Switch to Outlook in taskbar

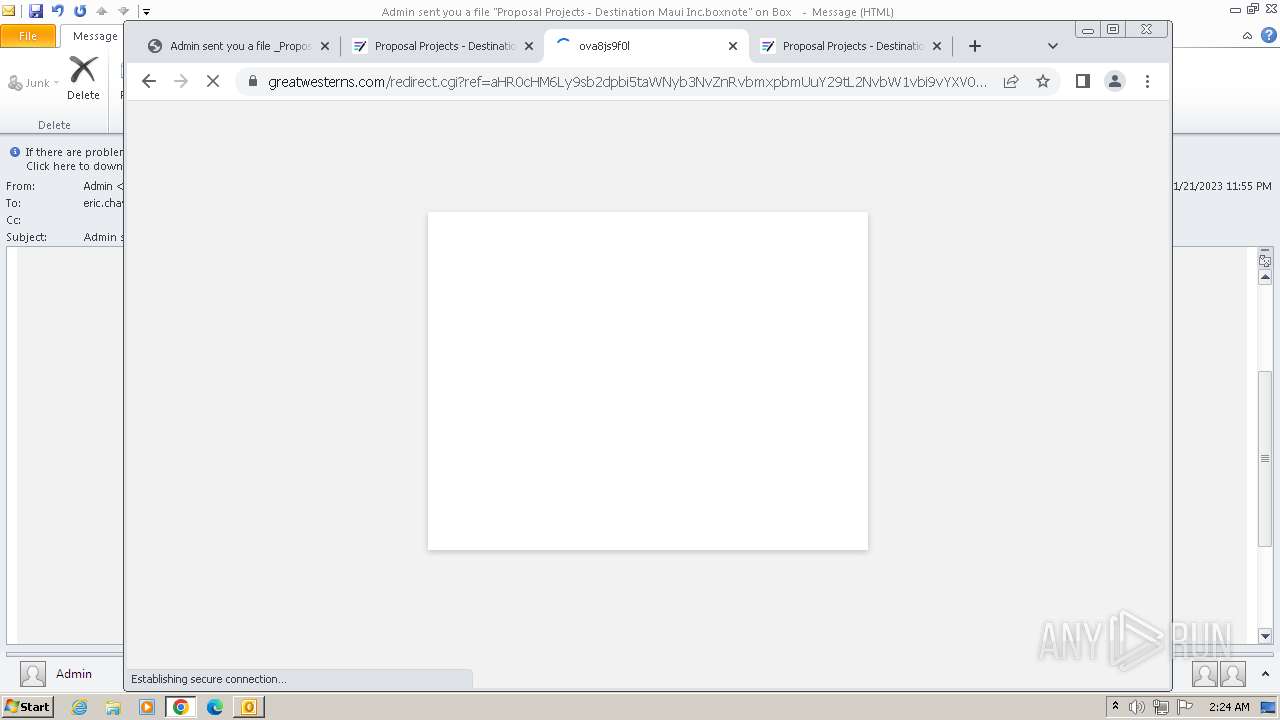249,707
